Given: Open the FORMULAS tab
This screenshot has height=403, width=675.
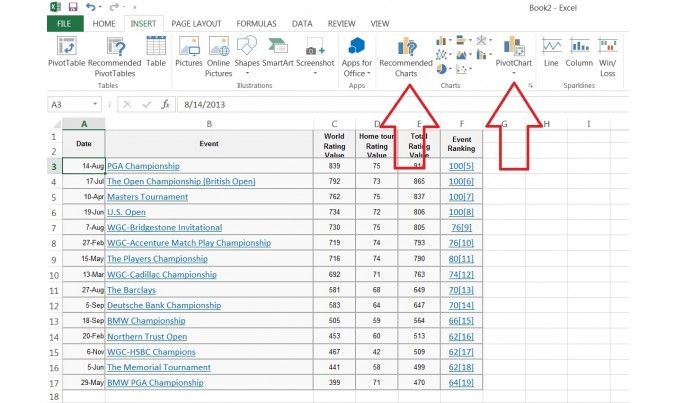Looking at the screenshot, I should tap(257, 24).
